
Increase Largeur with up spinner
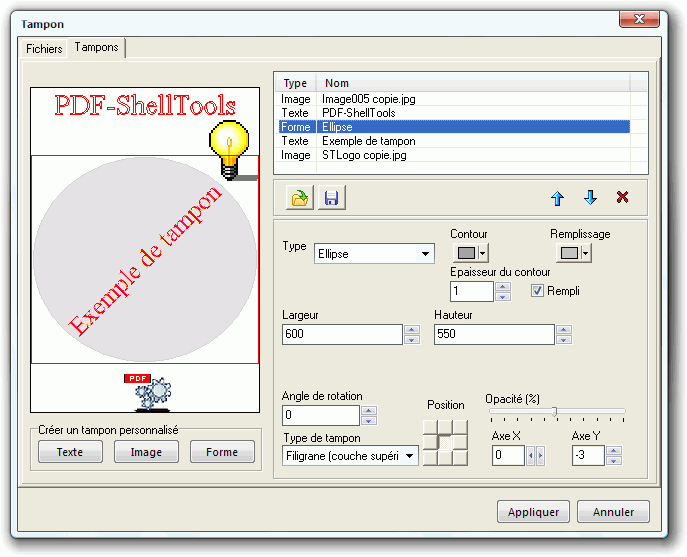(412, 330)
